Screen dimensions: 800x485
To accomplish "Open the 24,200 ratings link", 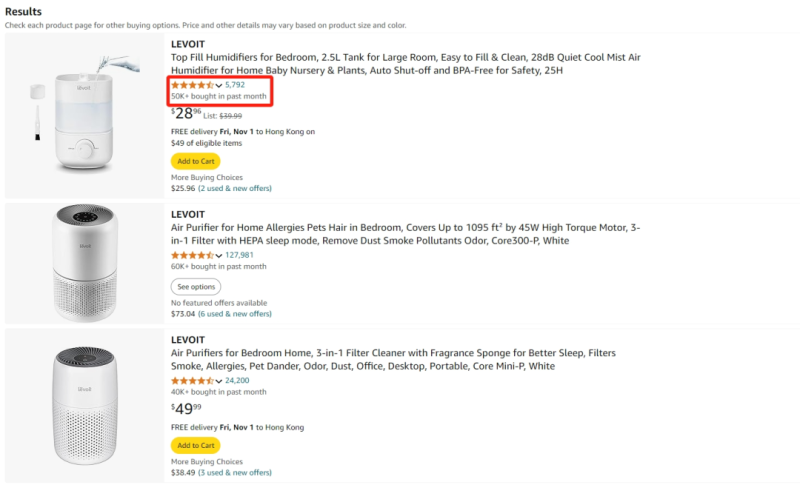I will (237, 381).
